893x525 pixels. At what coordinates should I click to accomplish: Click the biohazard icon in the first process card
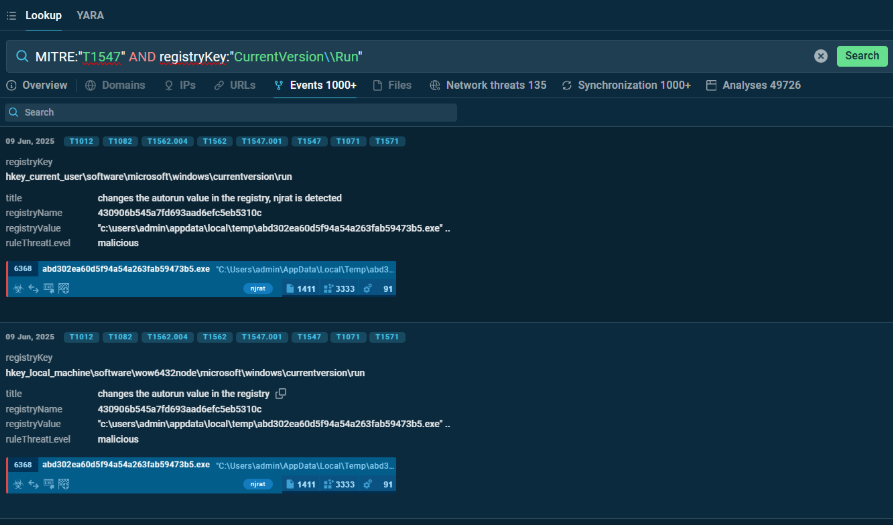[17, 288]
